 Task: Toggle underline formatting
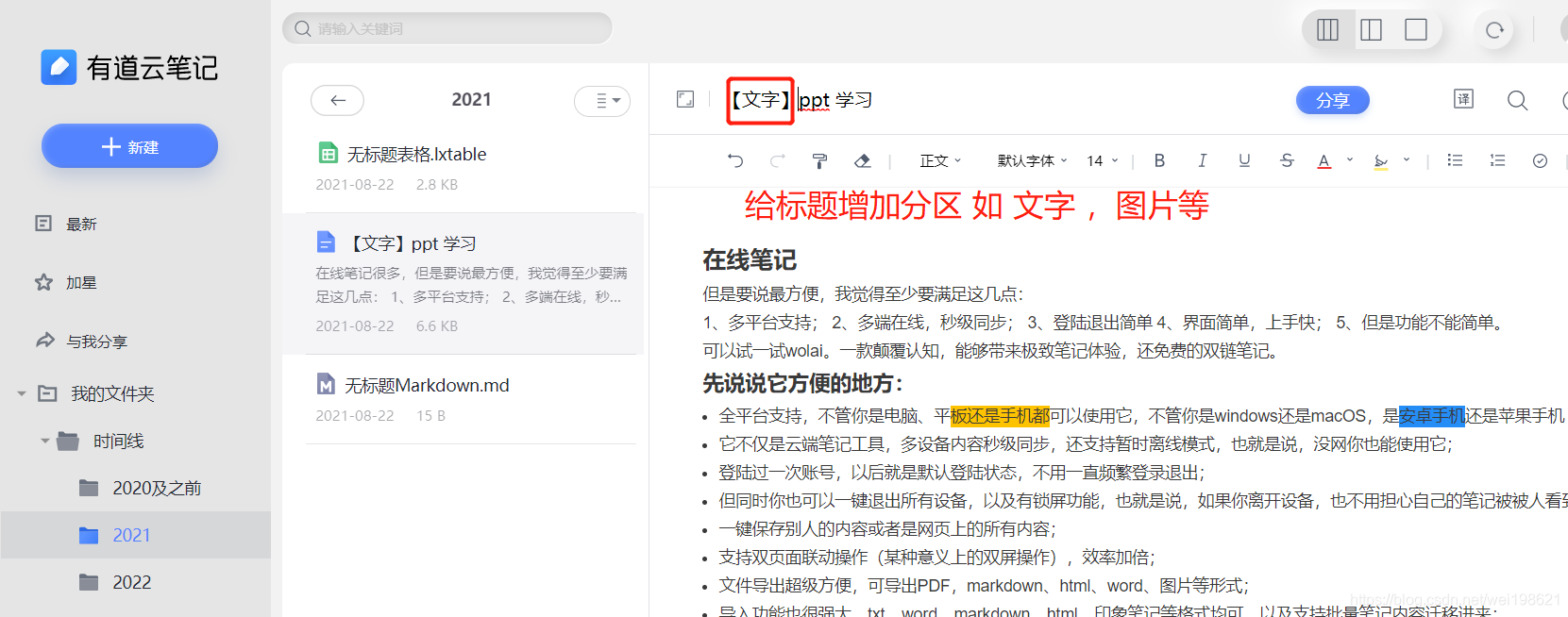pos(1244,160)
